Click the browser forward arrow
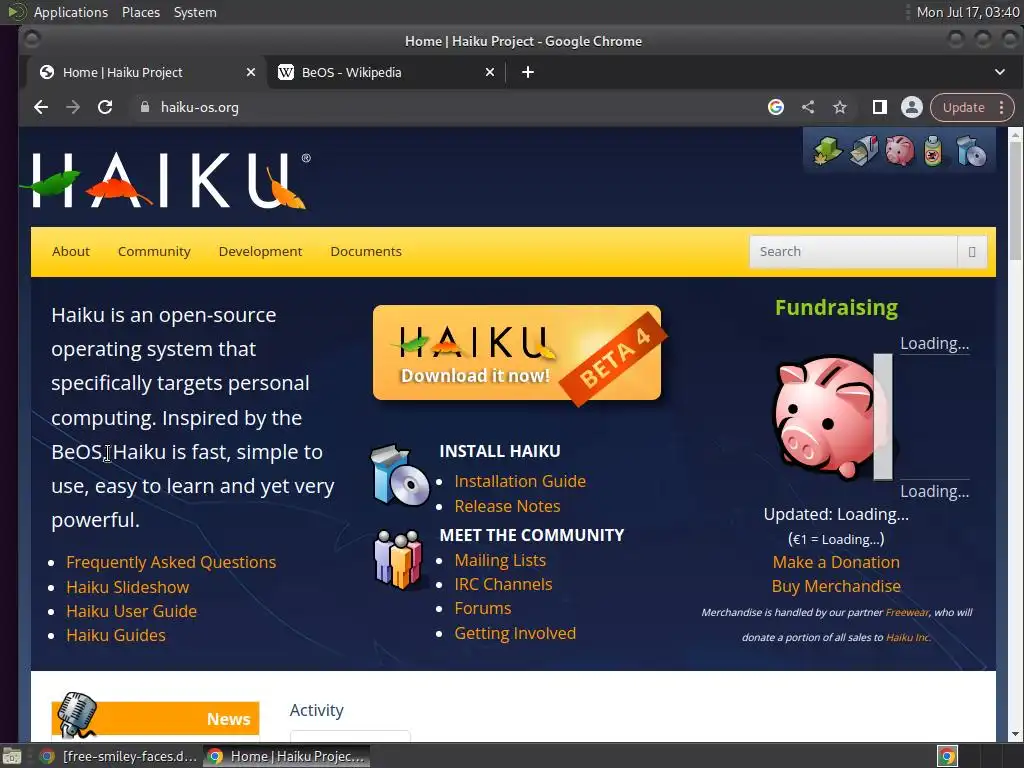This screenshot has width=1024, height=768. (x=73, y=107)
